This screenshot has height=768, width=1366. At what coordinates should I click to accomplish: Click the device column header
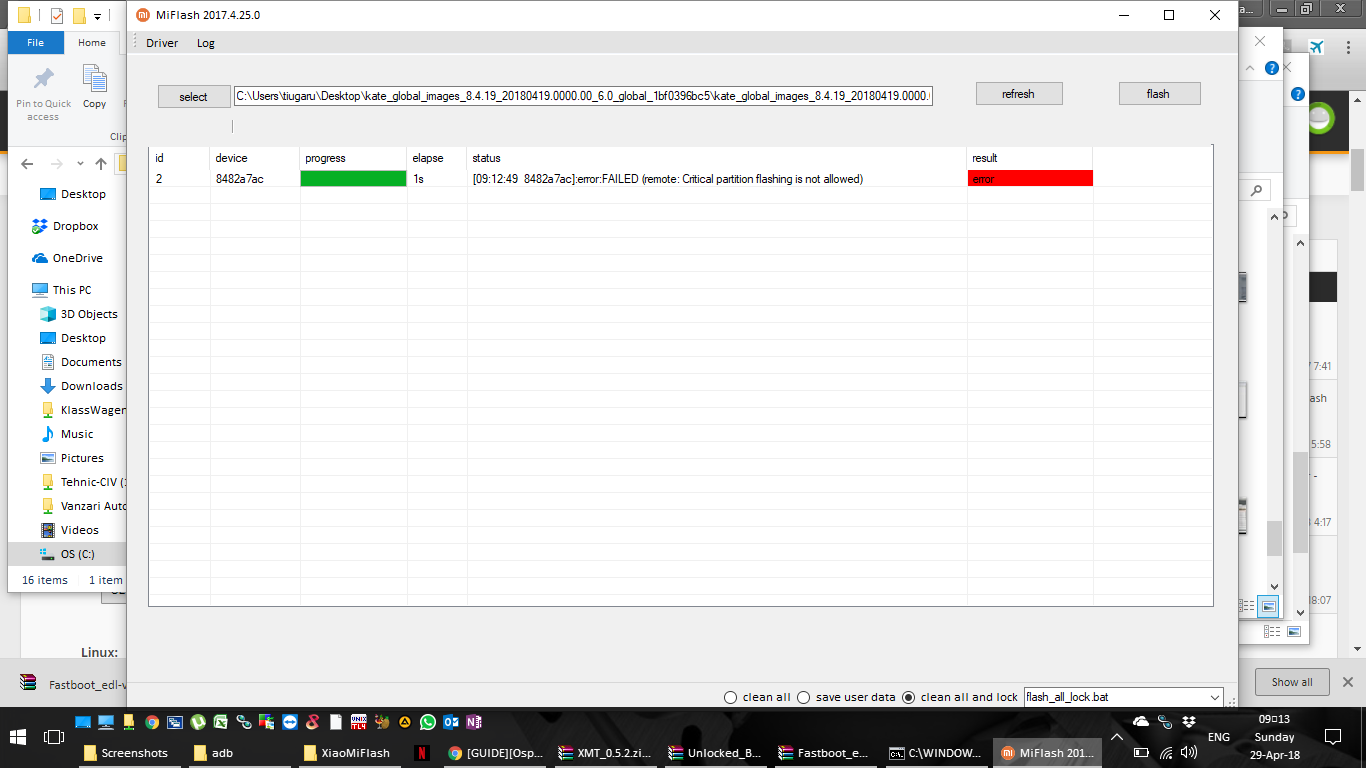[255, 158]
